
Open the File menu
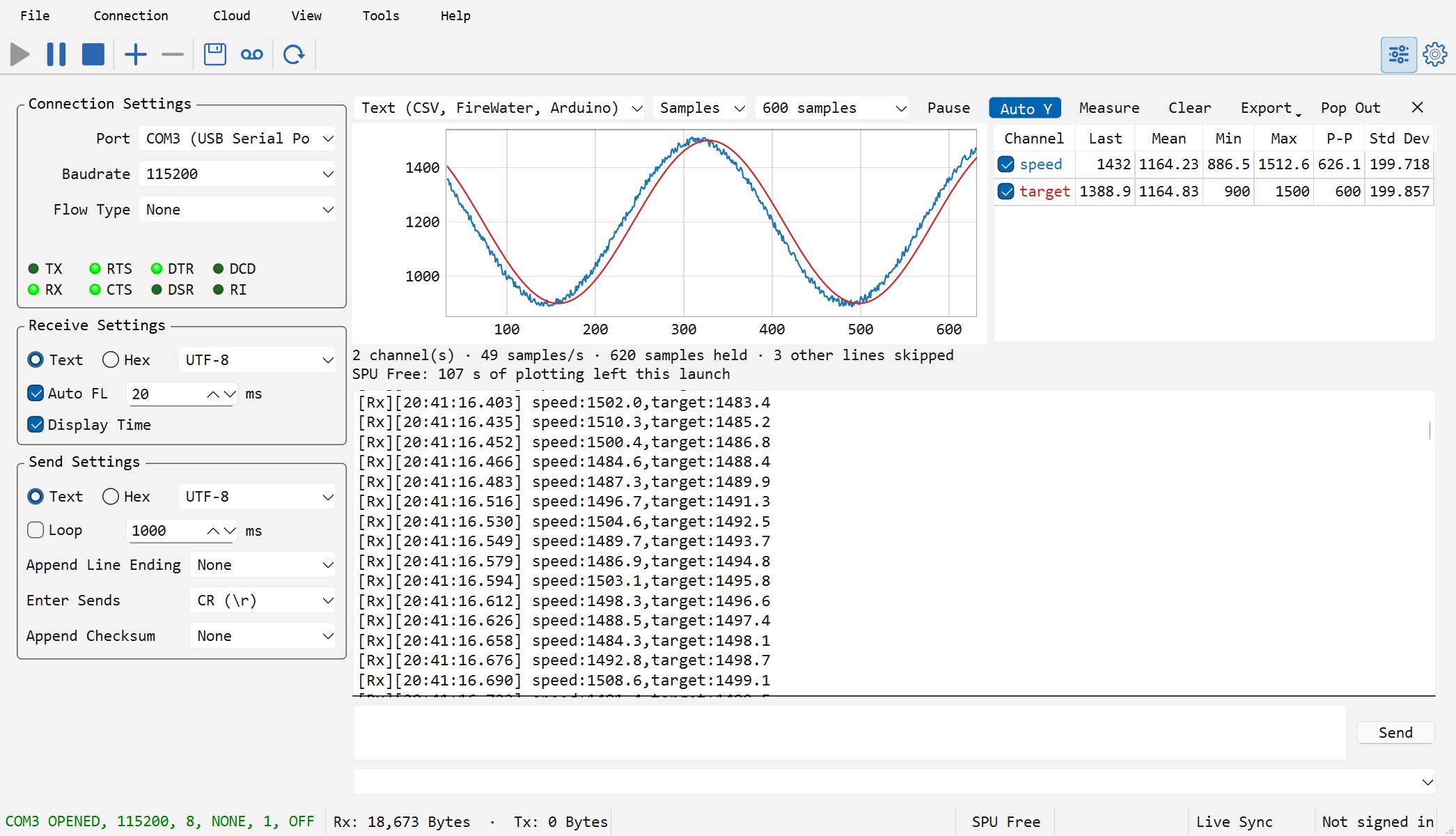coord(35,16)
